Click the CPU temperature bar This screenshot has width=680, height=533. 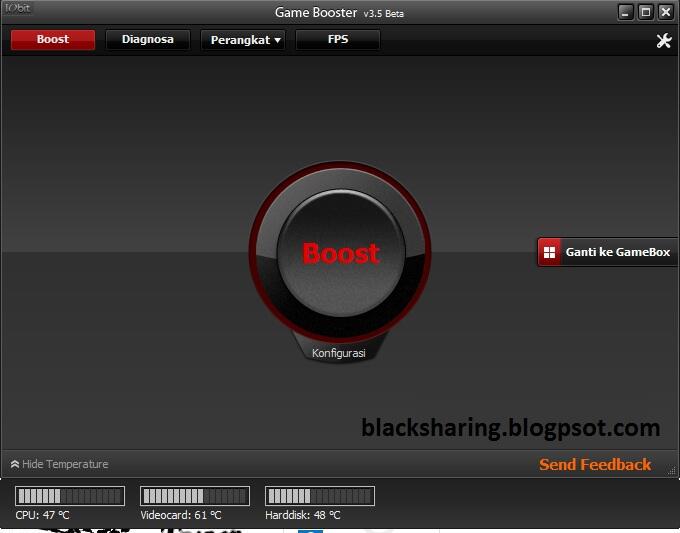[70, 496]
